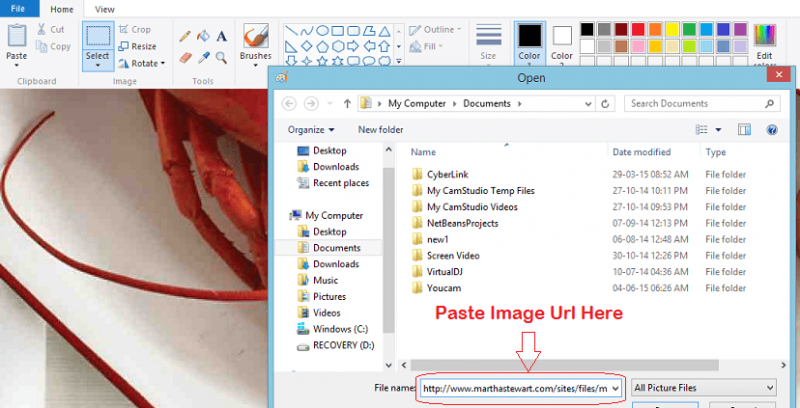
Task: Select the Text tool
Action: (221, 36)
